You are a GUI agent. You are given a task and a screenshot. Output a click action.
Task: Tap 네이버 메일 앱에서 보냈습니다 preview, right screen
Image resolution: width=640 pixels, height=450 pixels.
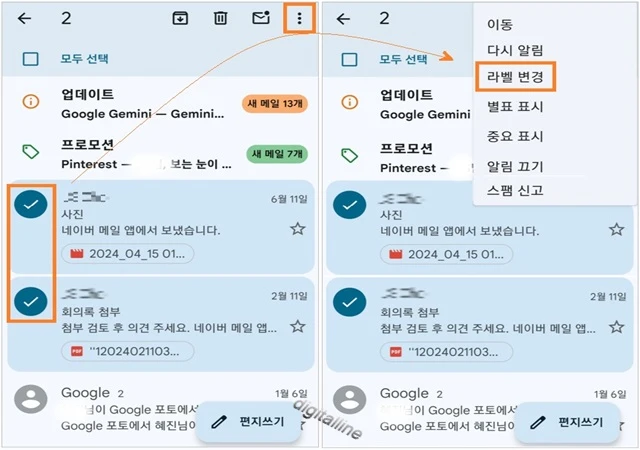[460, 231]
